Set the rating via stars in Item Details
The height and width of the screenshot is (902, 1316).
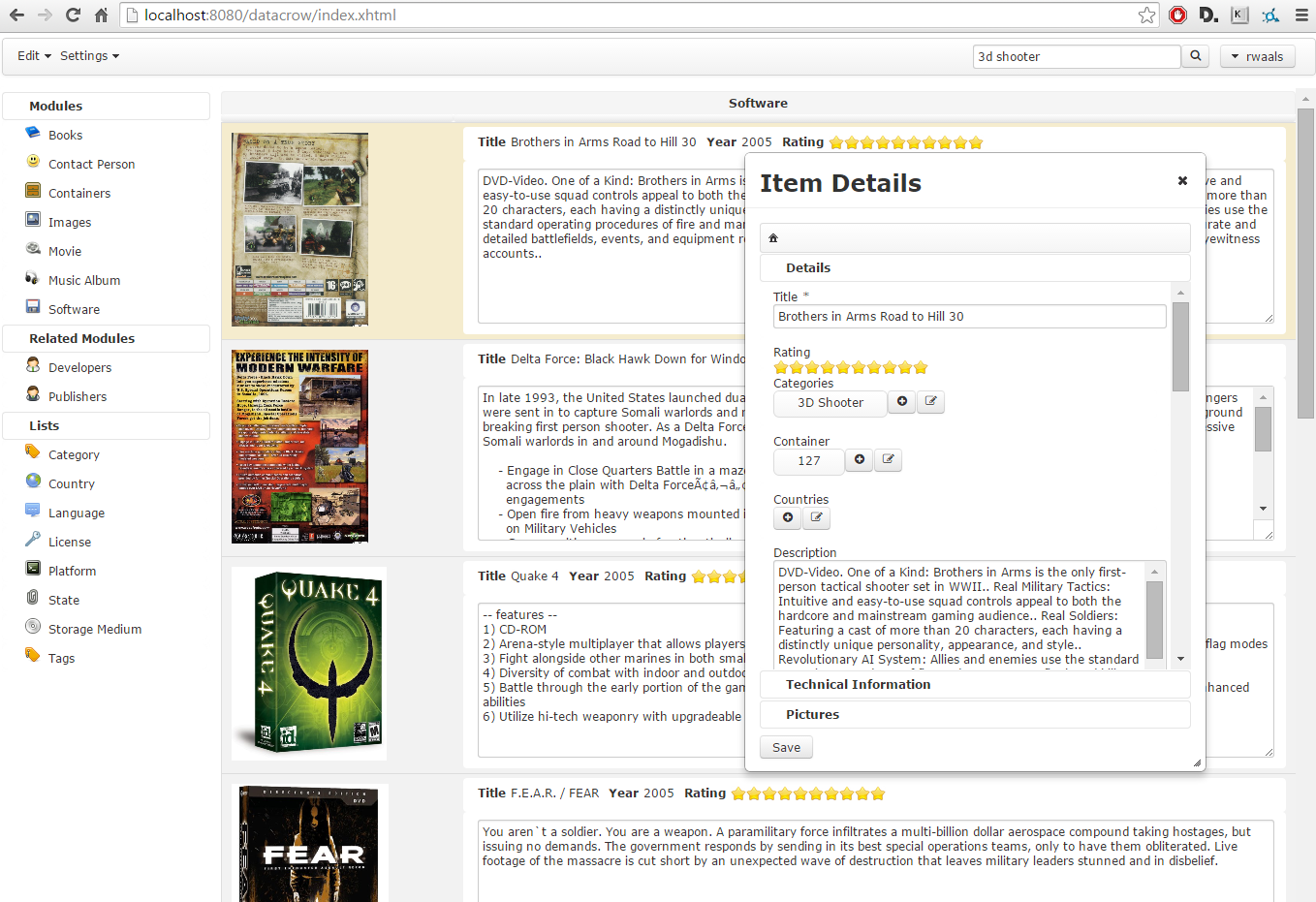850,368
